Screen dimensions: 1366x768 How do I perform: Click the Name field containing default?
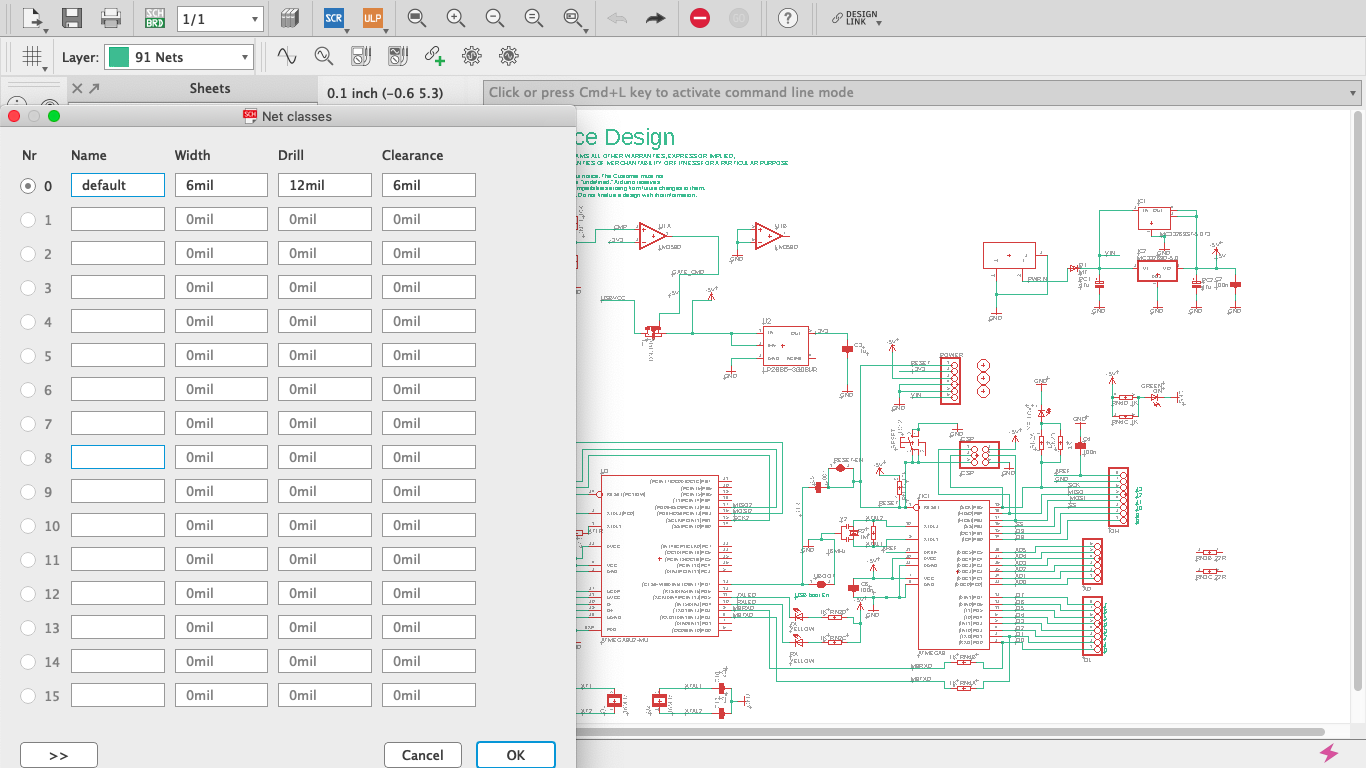118,185
